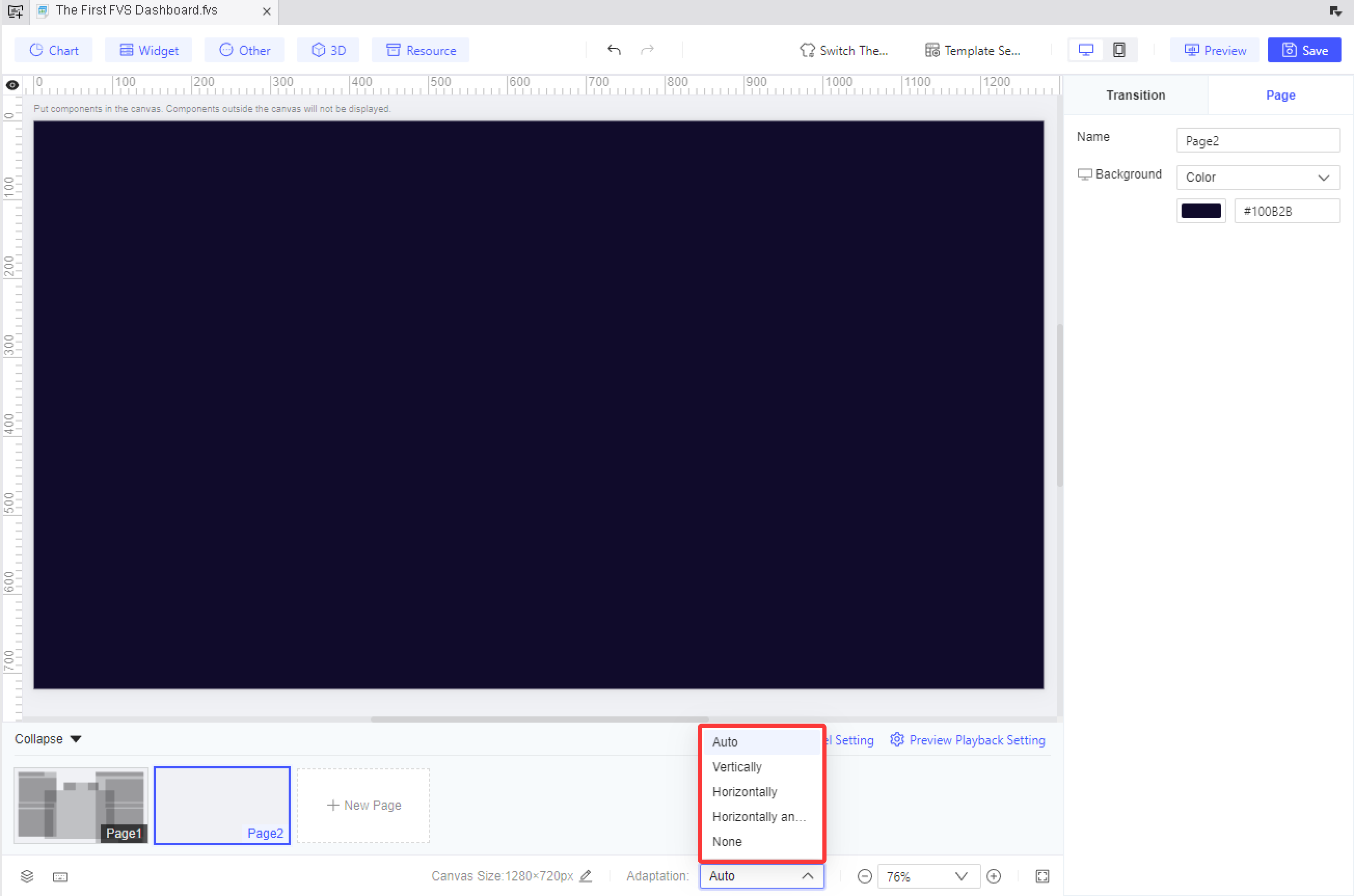Switch to the Transition tab
Screen dimensions: 1354x896
(1136, 95)
